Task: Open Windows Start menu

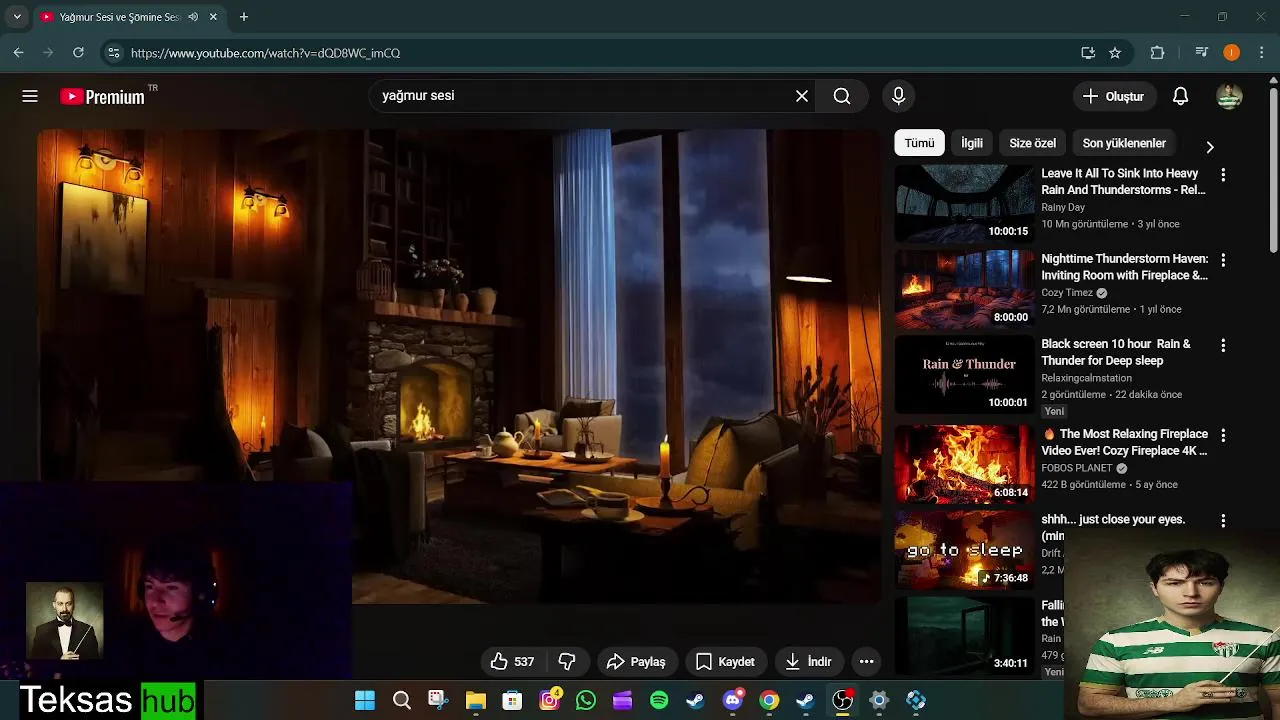Action: [x=365, y=700]
